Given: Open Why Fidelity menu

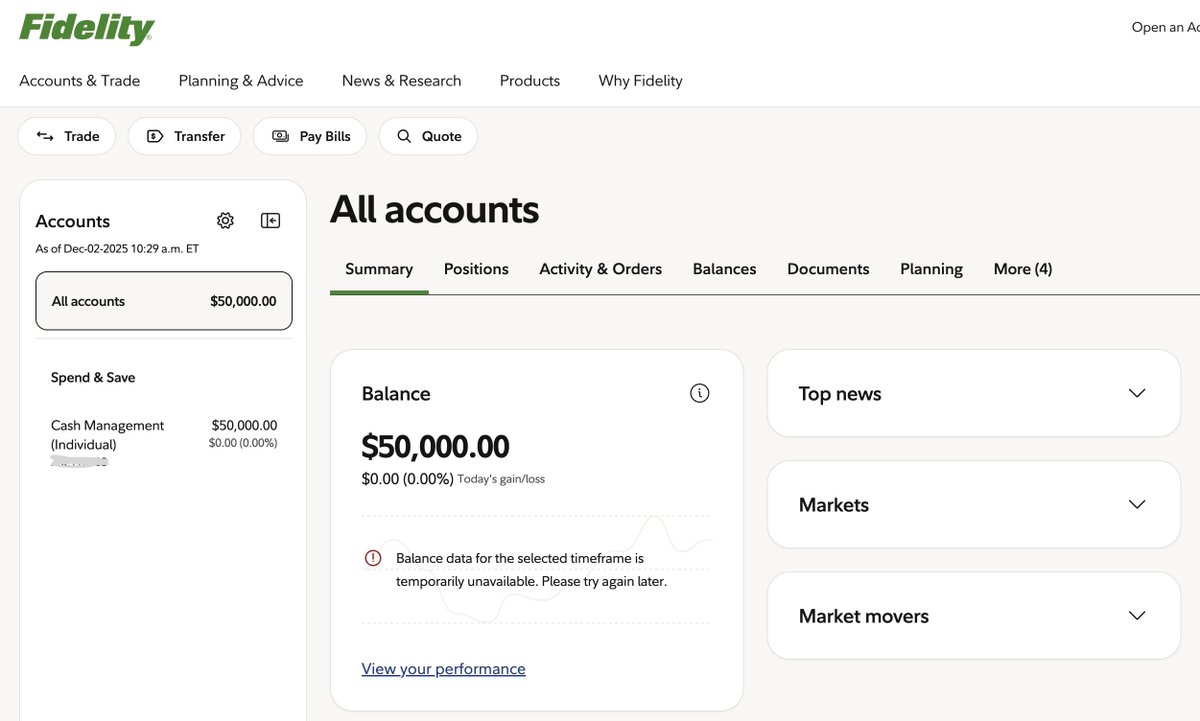Looking at the screenshot, I should pyautogui.click(x=641, y=81).
